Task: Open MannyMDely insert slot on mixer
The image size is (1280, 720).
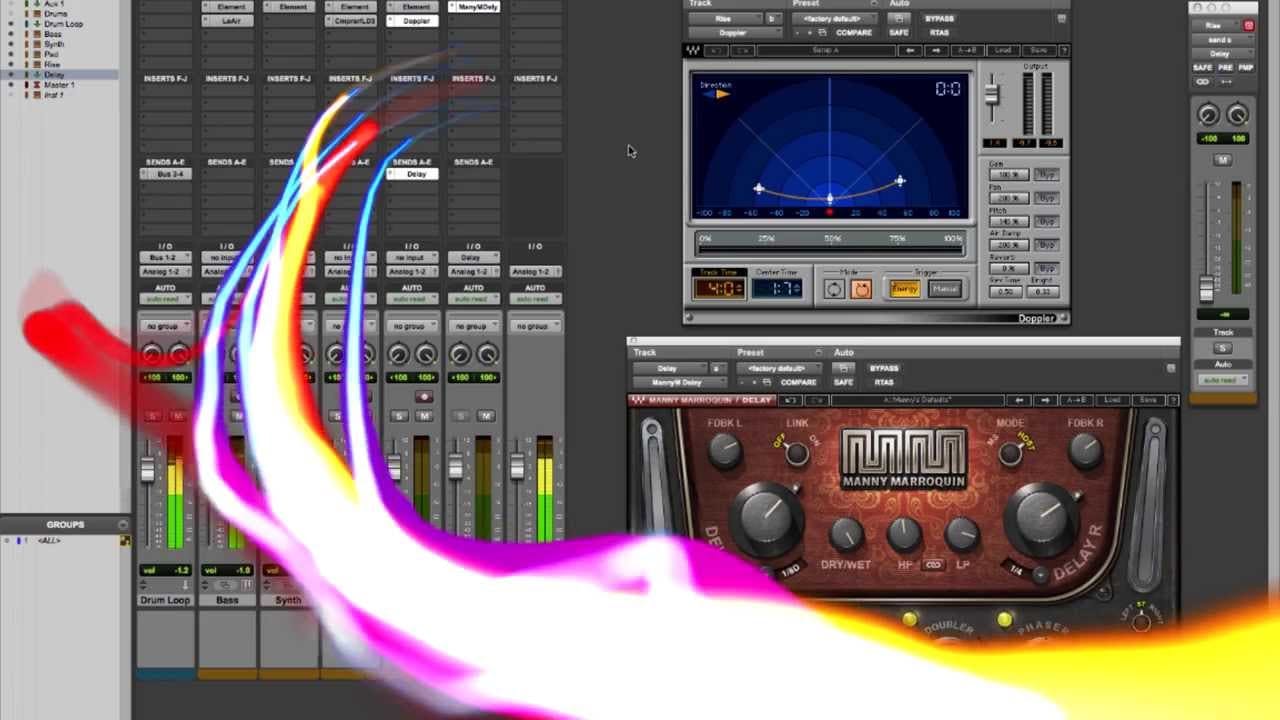Action: pyautogui.click(x=475, y=7)
